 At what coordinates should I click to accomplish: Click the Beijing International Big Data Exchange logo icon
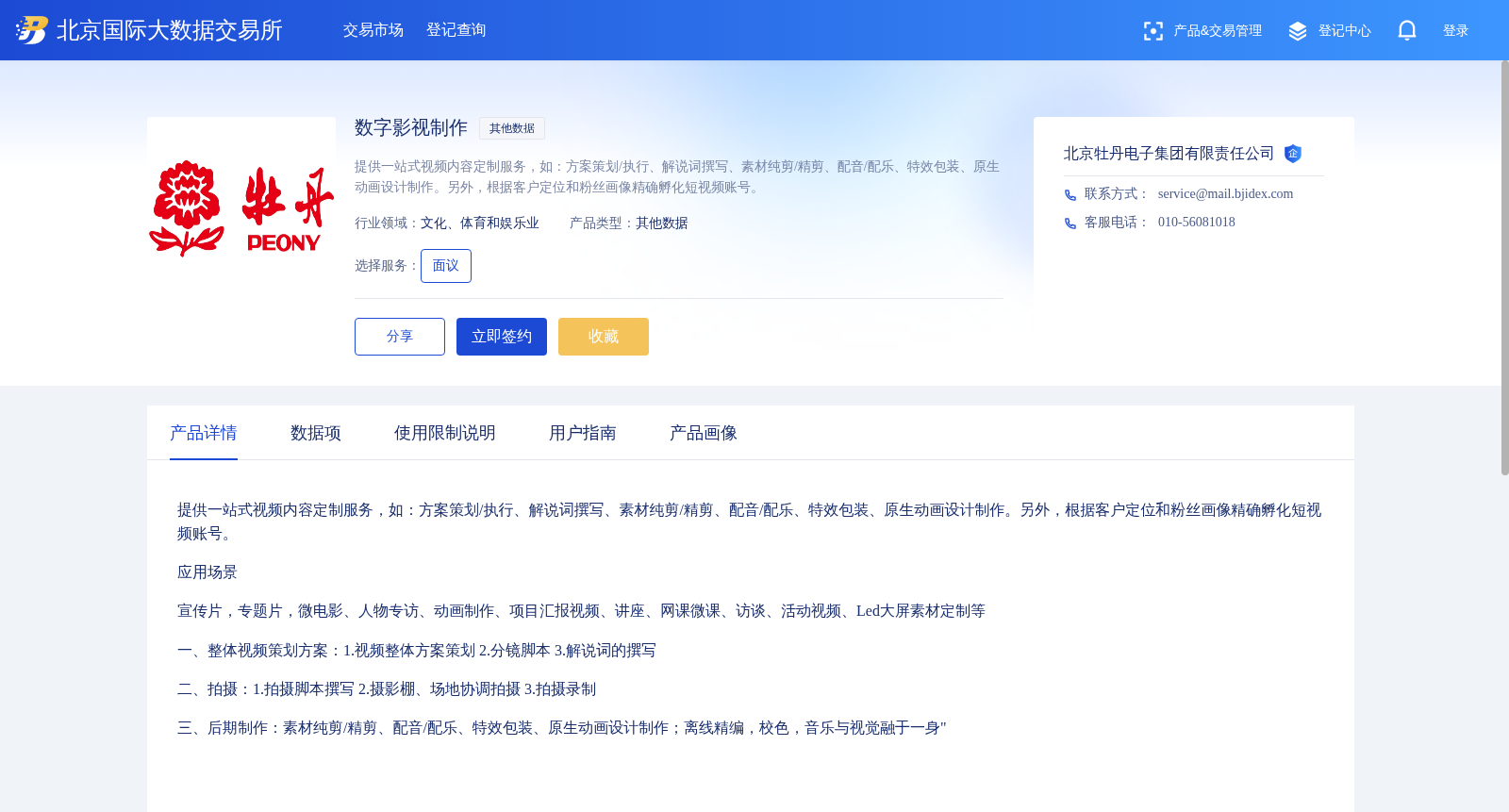click(x=31, y=30)
